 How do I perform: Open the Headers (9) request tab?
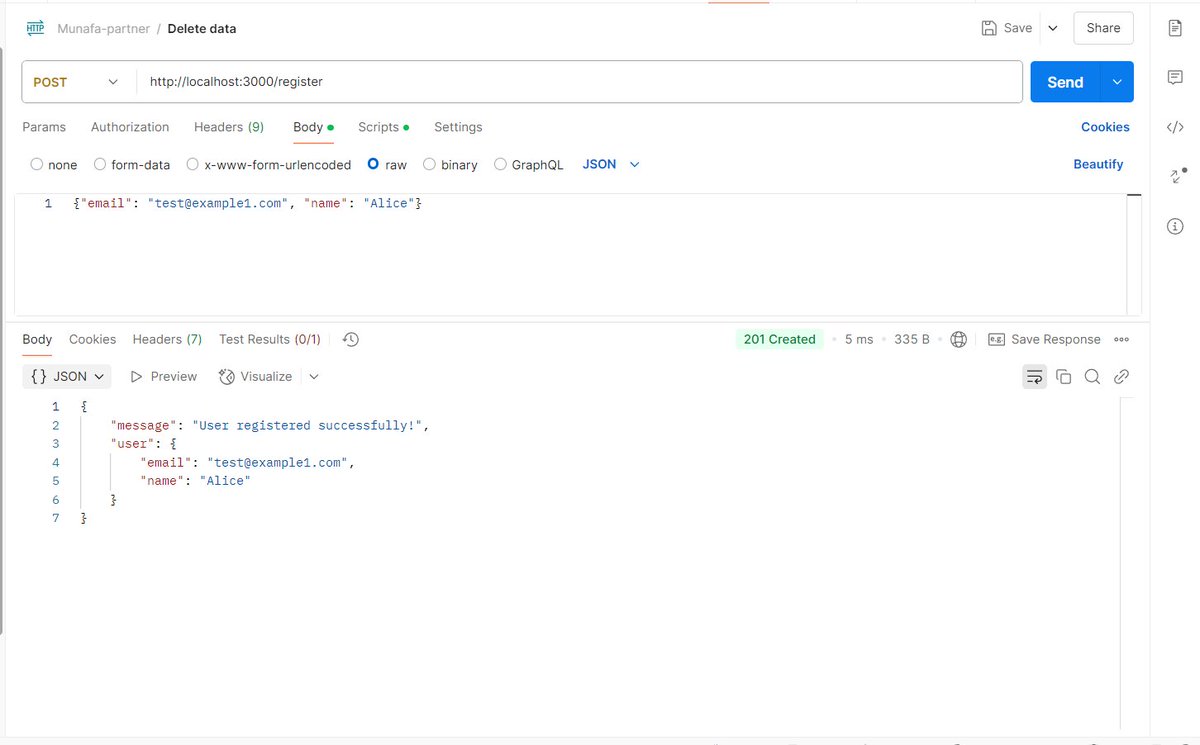click(x=229, y=127)
